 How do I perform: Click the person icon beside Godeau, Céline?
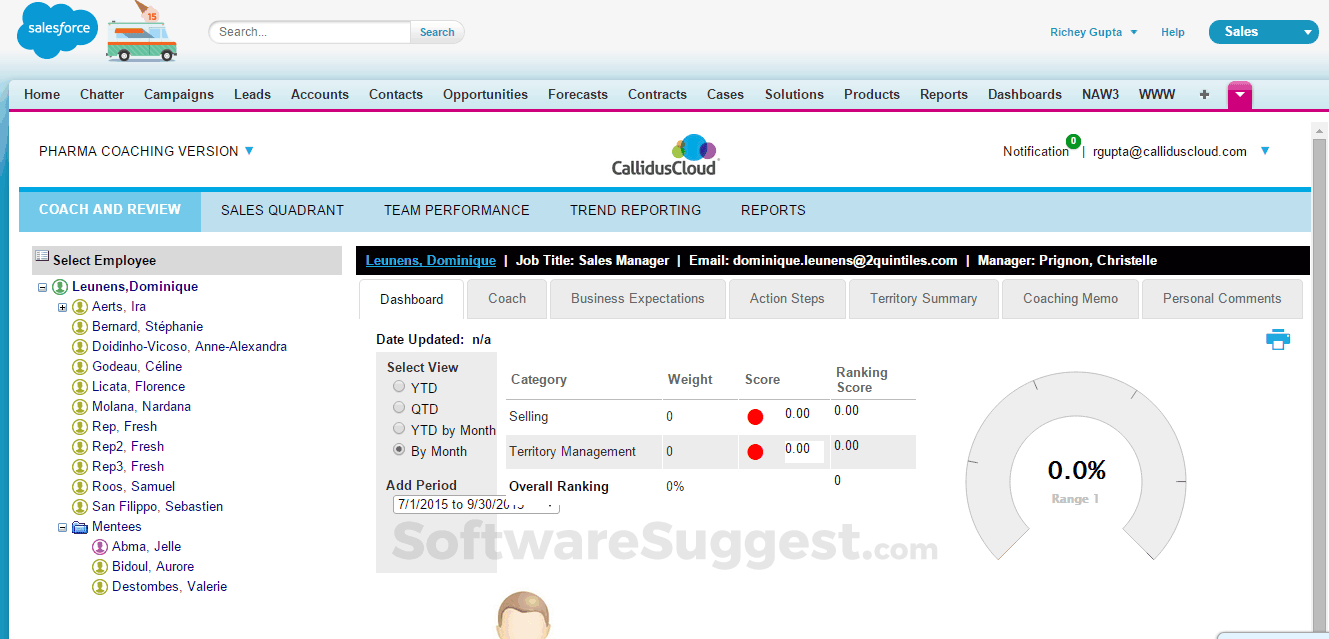click(80, 367)
